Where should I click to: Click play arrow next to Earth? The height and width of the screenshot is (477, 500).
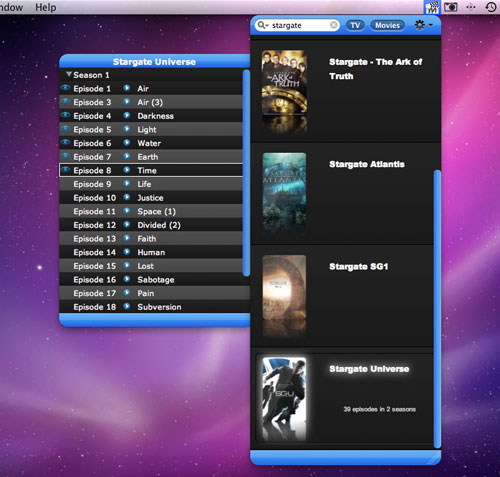126,157
